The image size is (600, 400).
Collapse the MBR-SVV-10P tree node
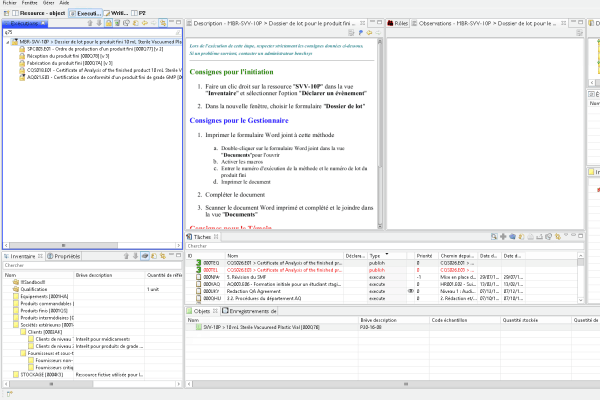[x=7, y=42]
